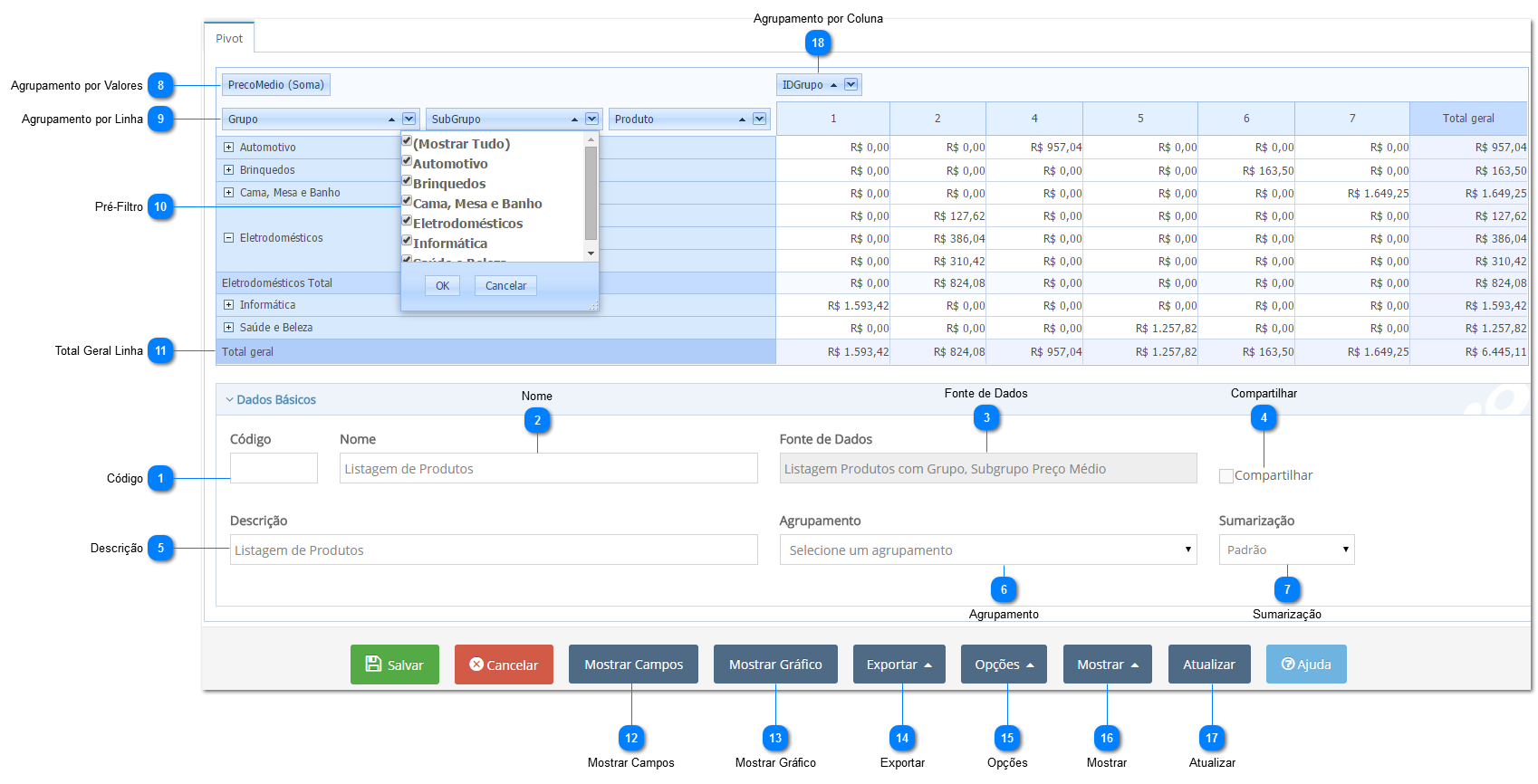Click the R$ 1.257,82 cell in Saúde e Beleza row column 5

(1140, 328)
